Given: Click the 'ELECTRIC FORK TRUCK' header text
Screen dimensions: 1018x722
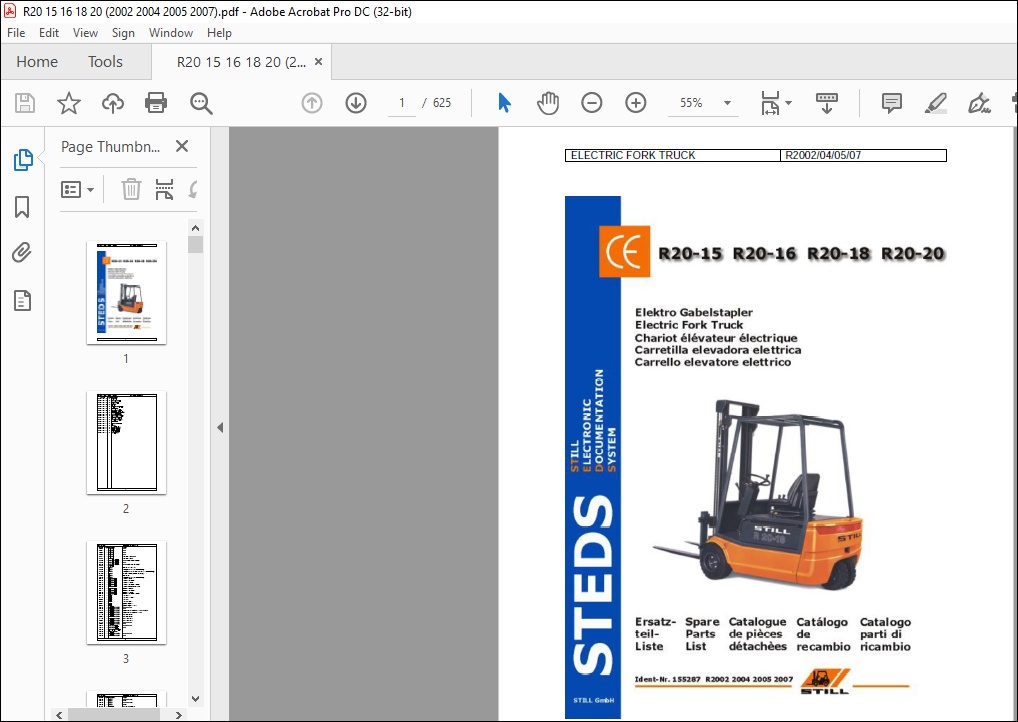Looking at the screenshot, I should point(632,155).
